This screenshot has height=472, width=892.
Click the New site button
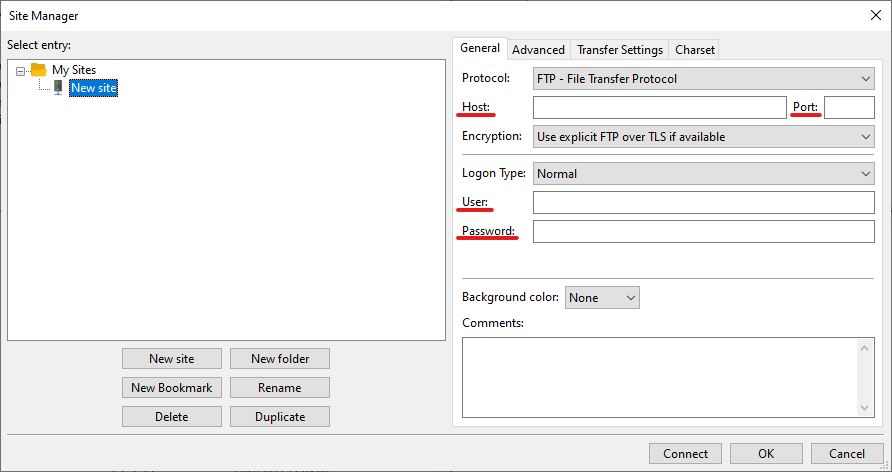coord(172,359)
